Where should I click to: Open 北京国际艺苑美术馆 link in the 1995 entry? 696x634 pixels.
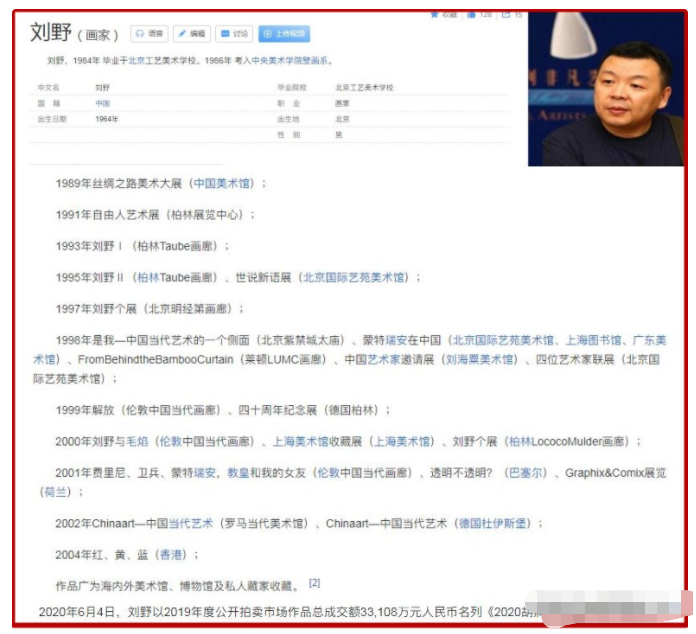click(x=353, y=277)
